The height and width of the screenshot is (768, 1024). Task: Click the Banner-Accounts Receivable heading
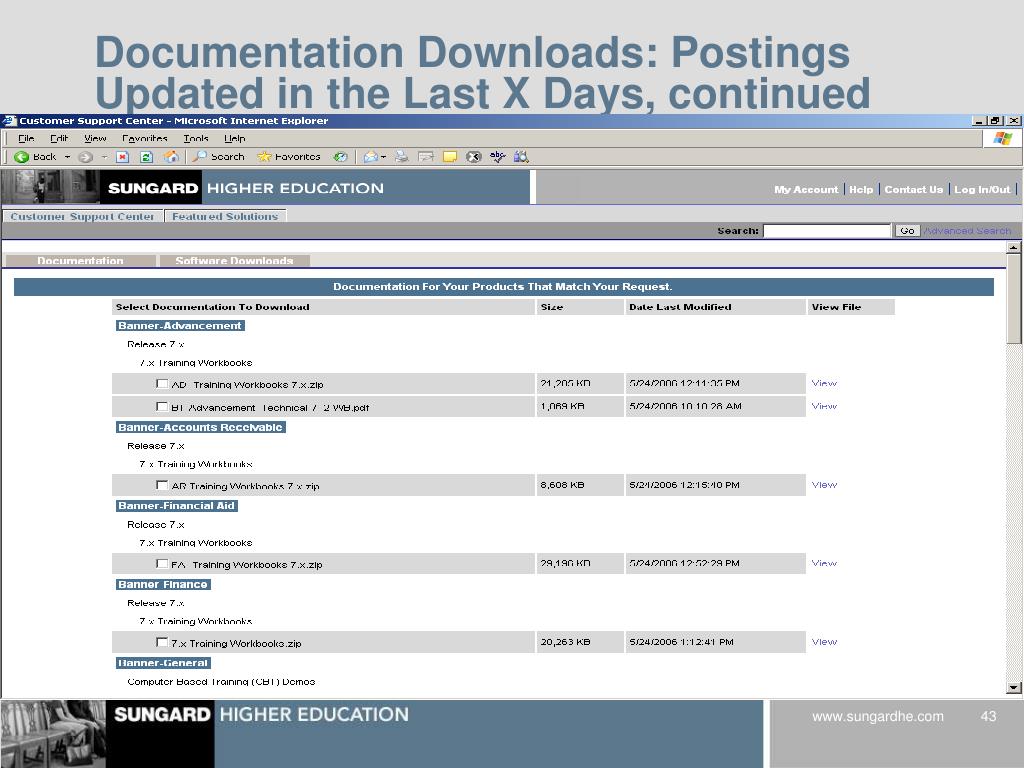(x=200, y=427)
